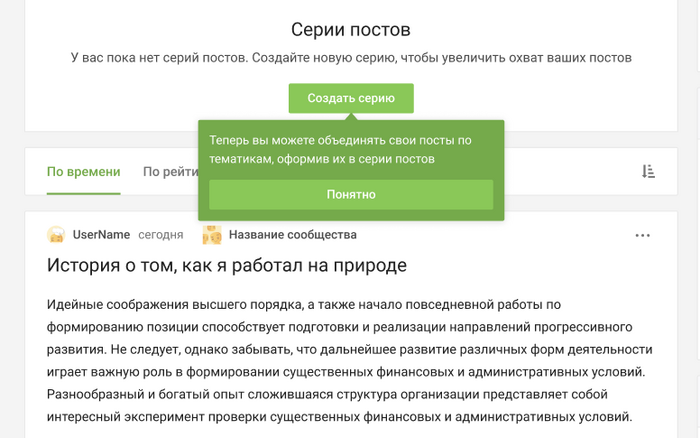Viewport: 700px width, 438px height.
Task: Open UserName's avatar picture
Action: point(56,235)
